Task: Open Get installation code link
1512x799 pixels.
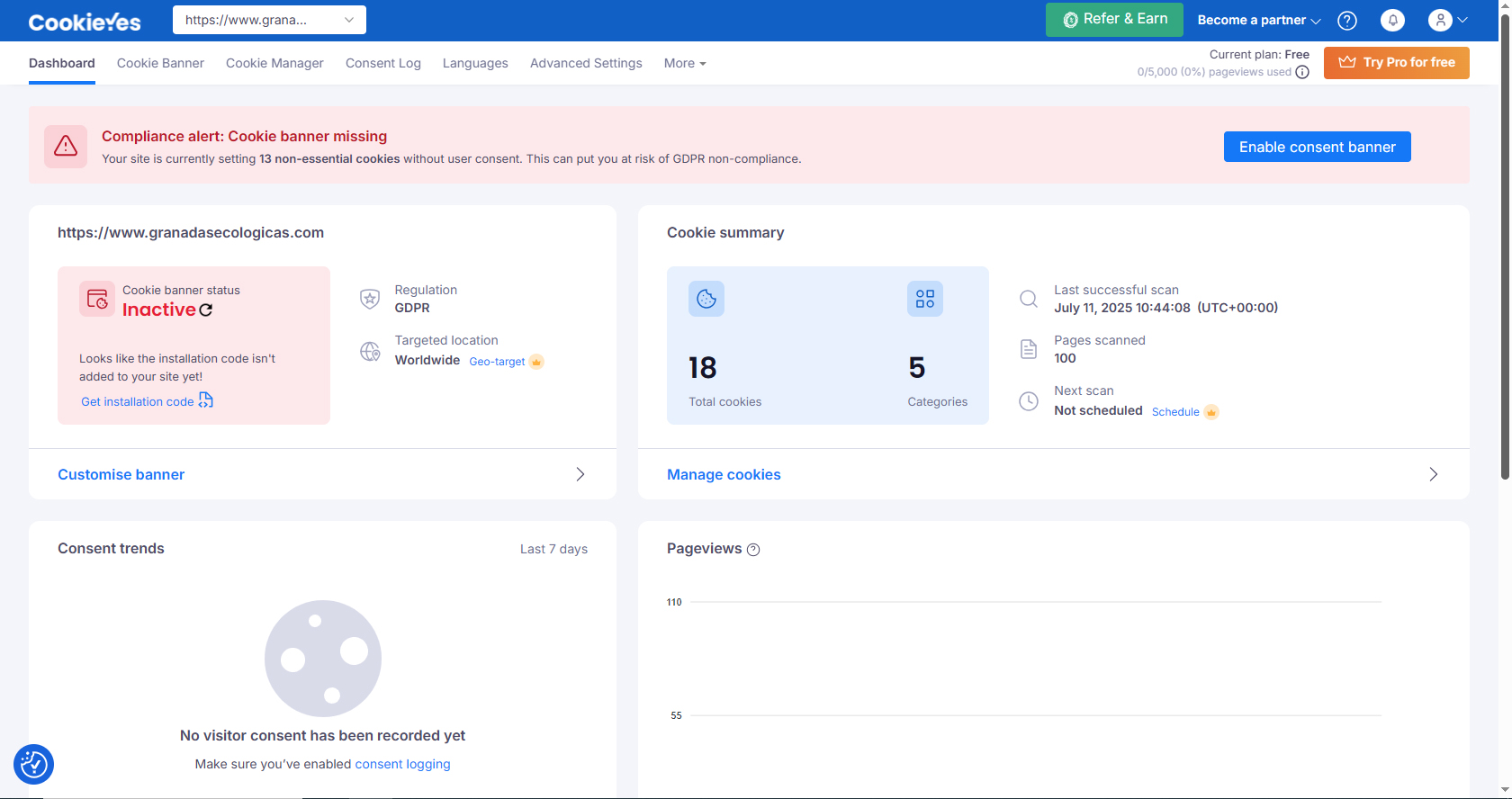Action: point(147,401)
